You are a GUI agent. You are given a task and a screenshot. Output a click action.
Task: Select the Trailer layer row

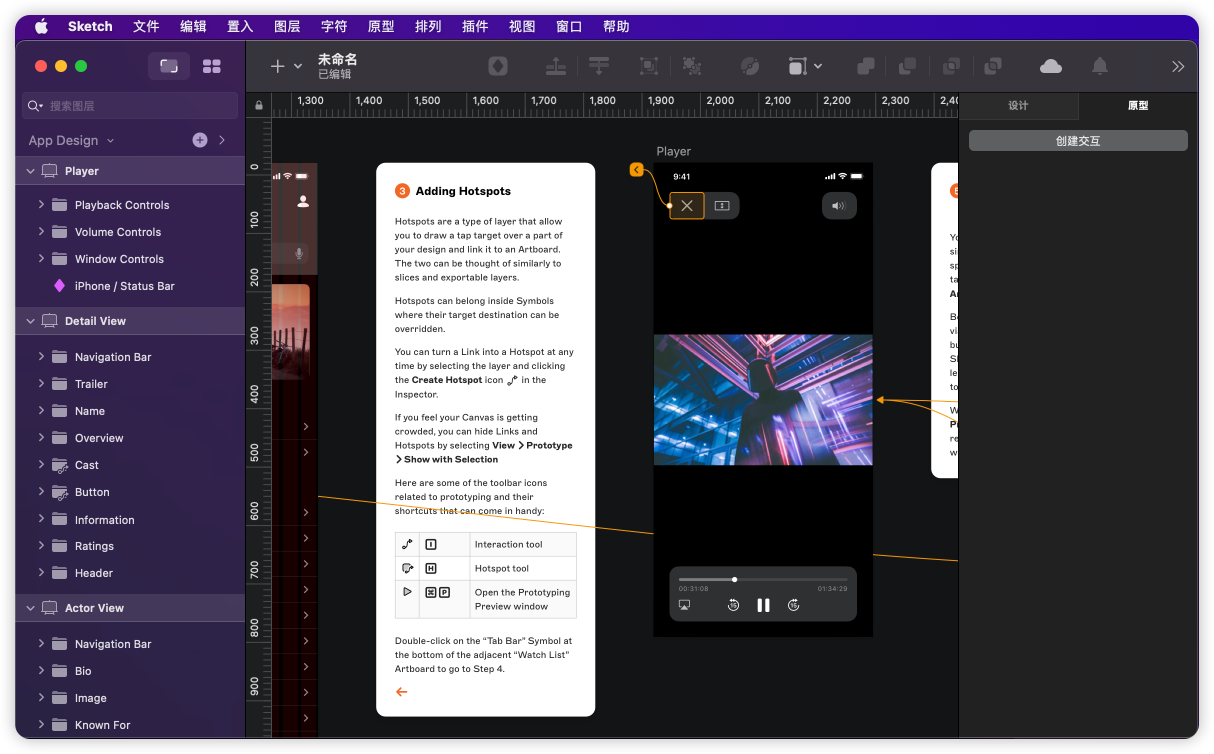(x=130, y=384)
